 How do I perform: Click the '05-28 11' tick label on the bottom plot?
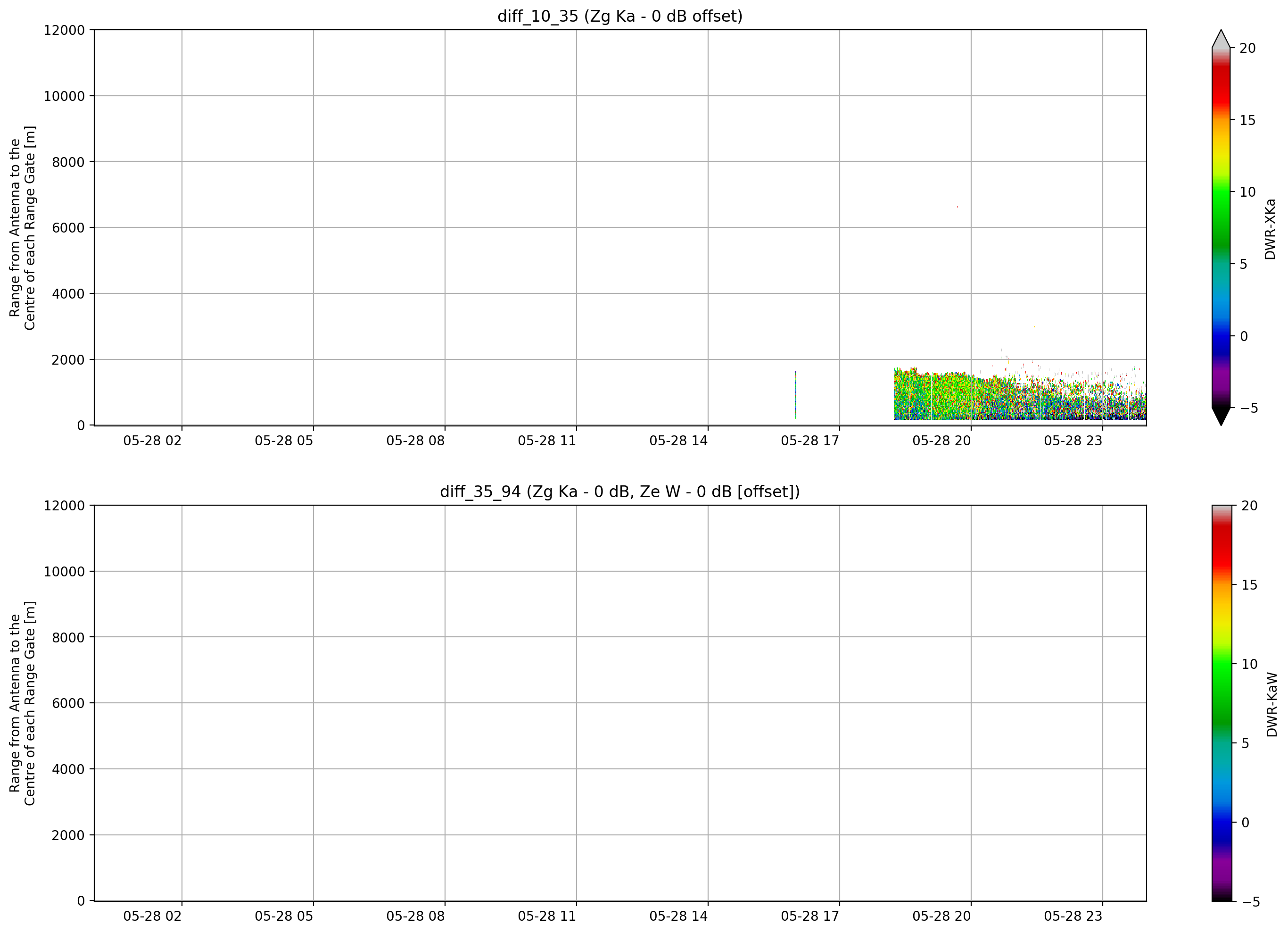547,916
